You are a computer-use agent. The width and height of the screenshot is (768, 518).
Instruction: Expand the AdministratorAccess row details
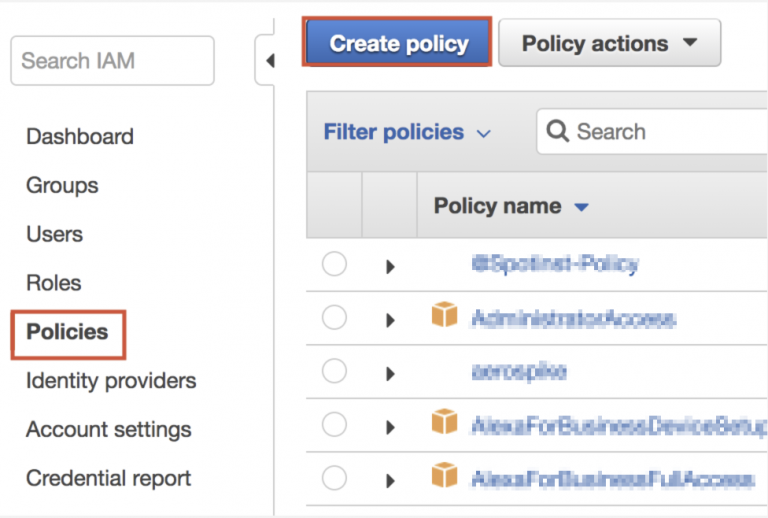[390, 320]
